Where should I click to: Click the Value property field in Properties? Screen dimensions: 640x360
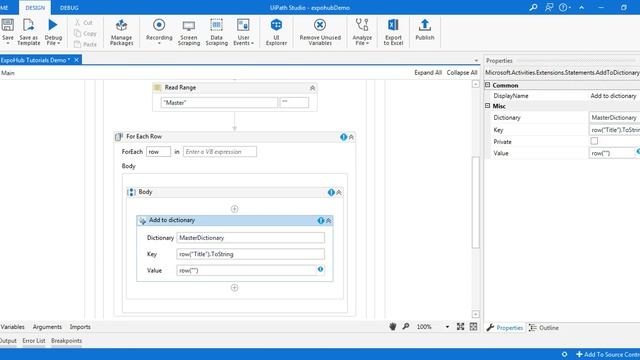pyautogui.click(x=612, y=153)
